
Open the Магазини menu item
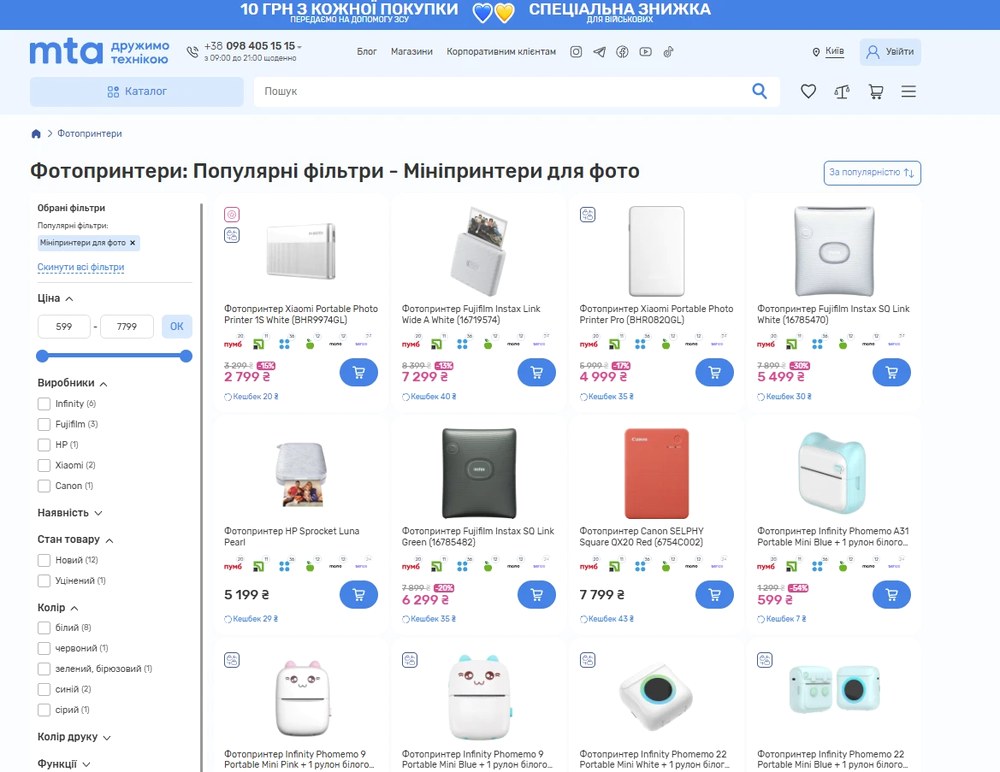[x=411, y=52]
